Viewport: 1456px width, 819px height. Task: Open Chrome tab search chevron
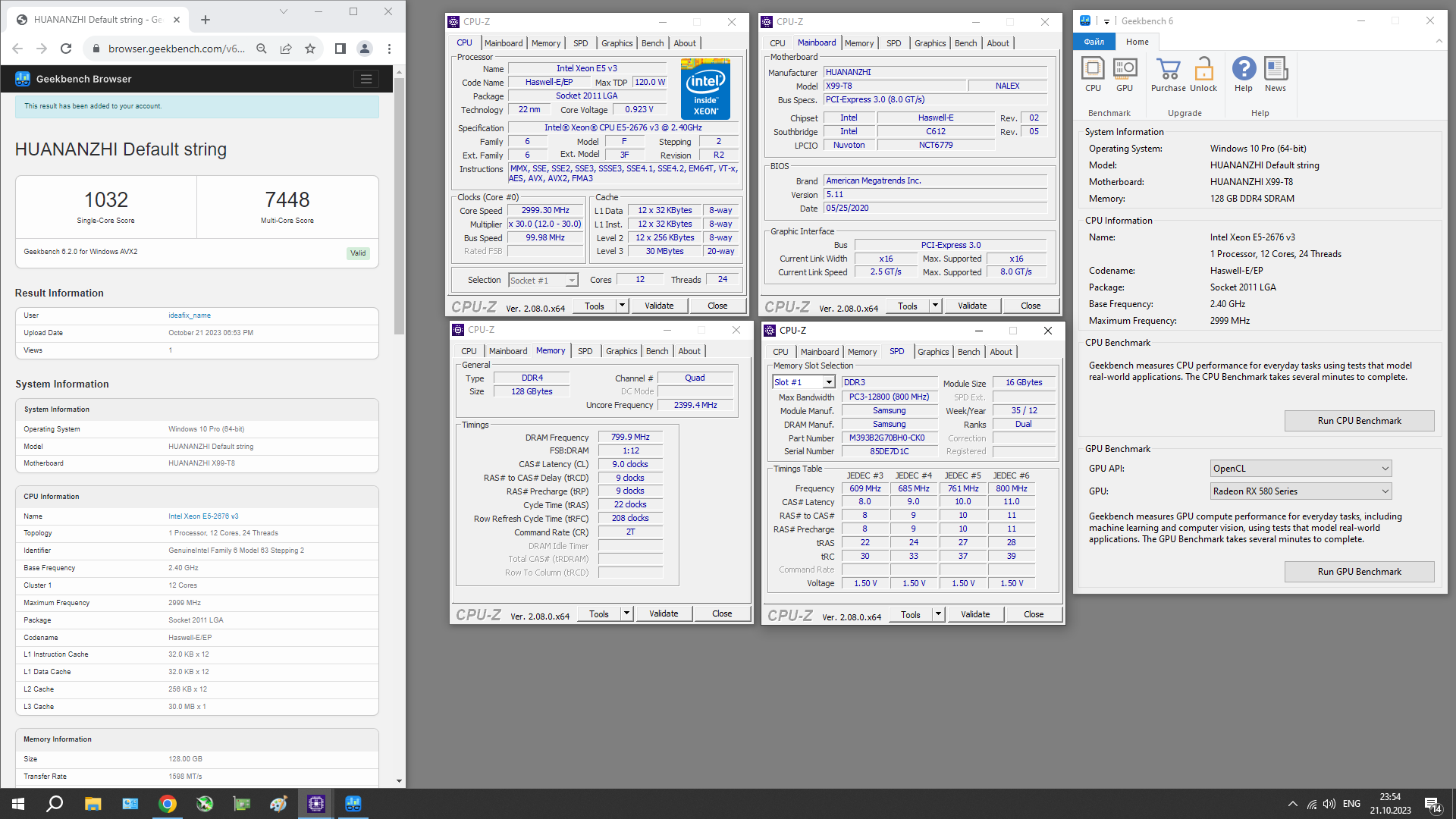[x=284, y=11]
